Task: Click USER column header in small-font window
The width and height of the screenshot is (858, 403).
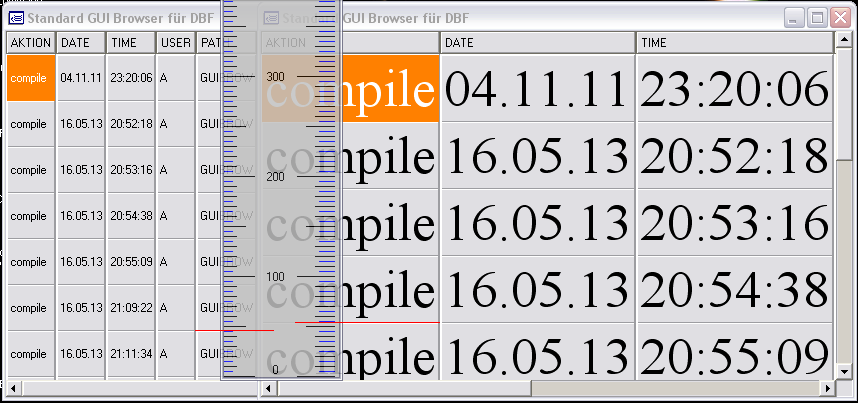Action: point(176,43)
